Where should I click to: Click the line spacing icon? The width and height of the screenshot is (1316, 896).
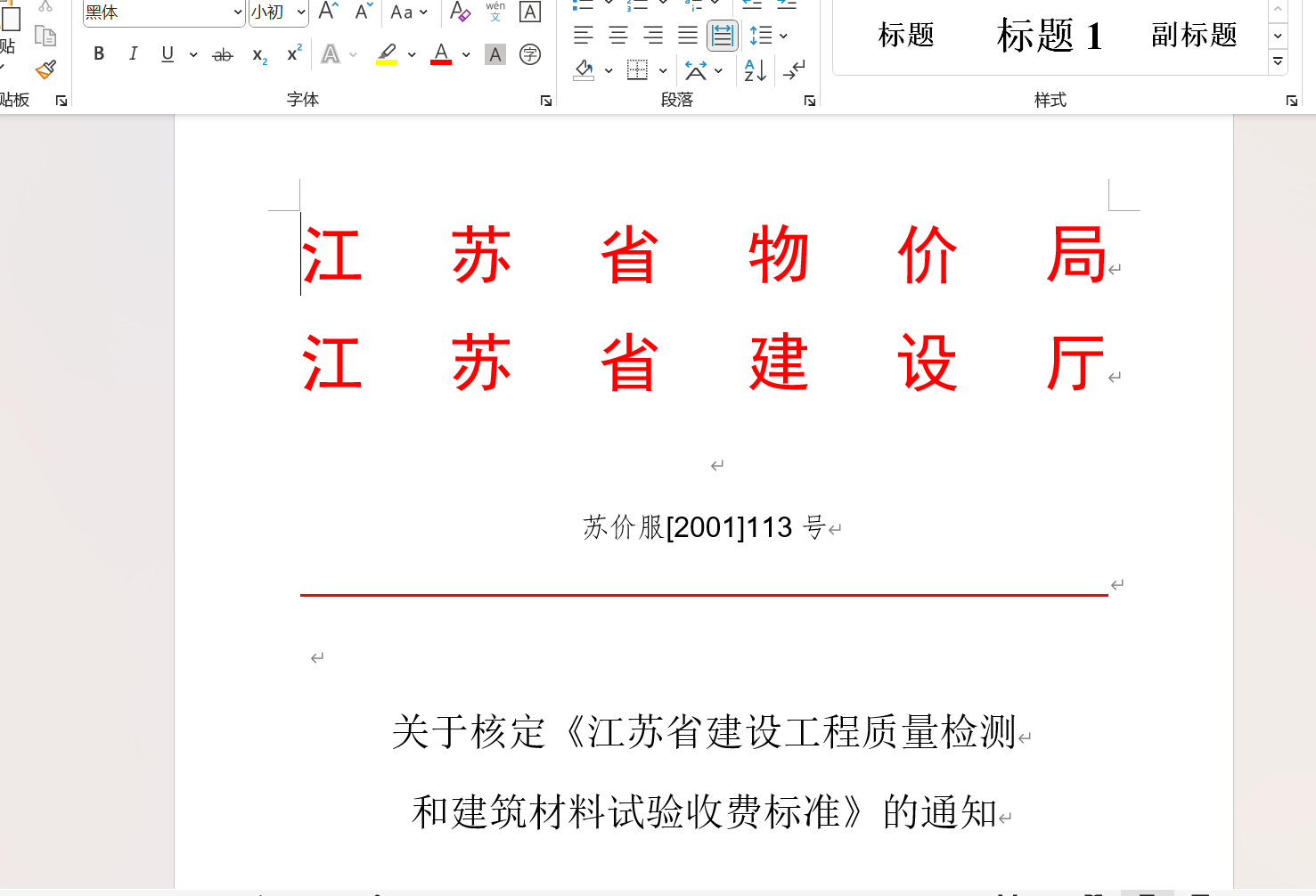click(760, 36)
